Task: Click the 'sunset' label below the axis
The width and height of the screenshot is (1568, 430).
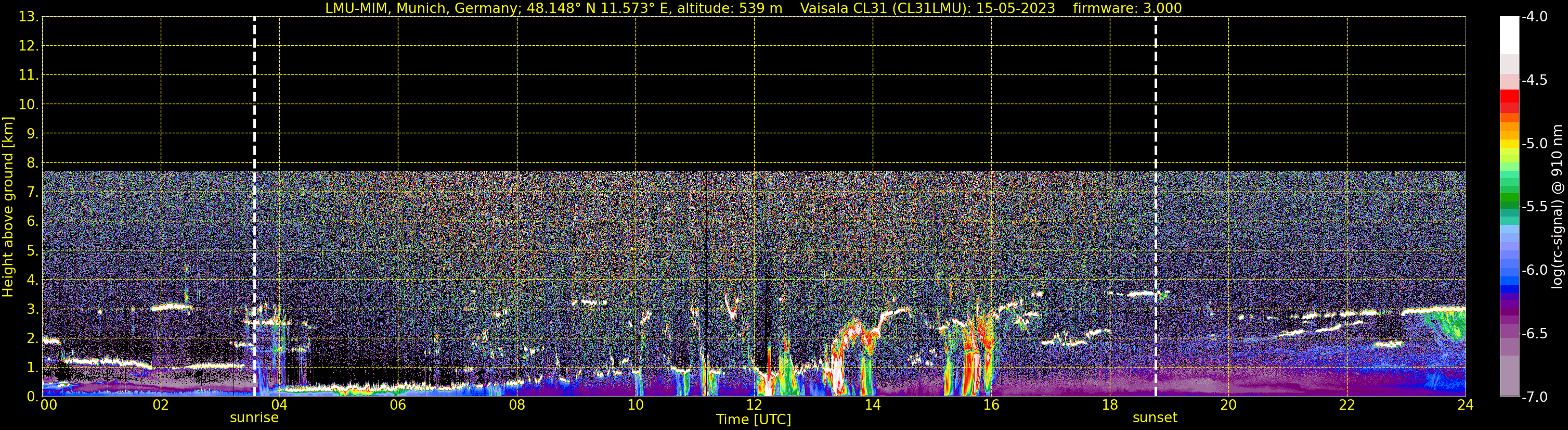Action: (x=1155, y=418)
